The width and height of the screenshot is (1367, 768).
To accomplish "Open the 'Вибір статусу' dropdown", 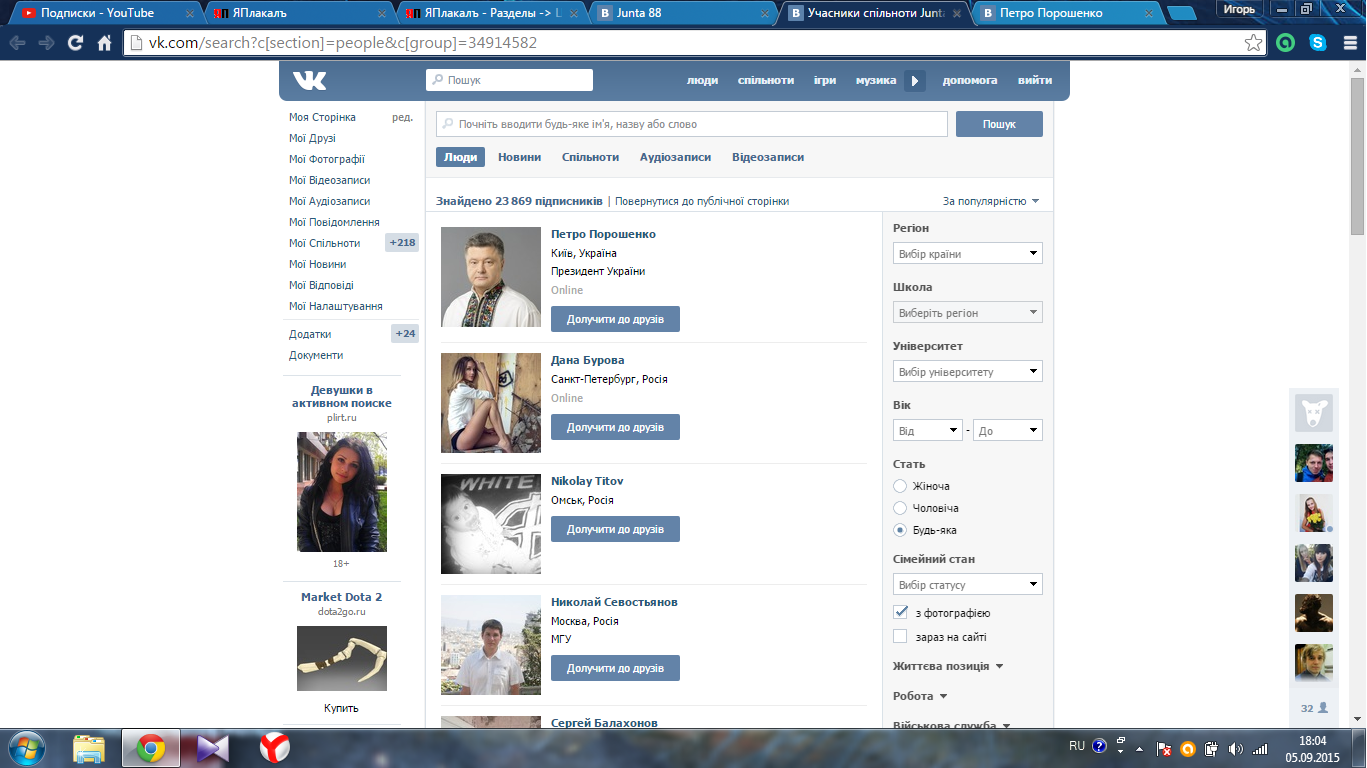I will coord(968,584).
